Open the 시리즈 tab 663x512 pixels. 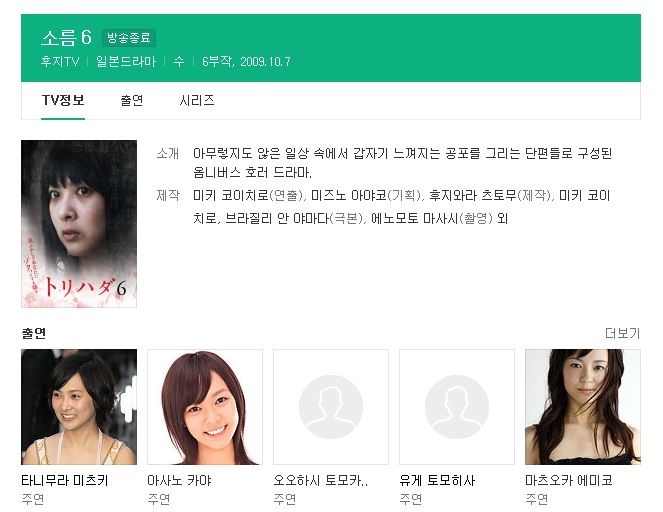(x=197, y=100)
